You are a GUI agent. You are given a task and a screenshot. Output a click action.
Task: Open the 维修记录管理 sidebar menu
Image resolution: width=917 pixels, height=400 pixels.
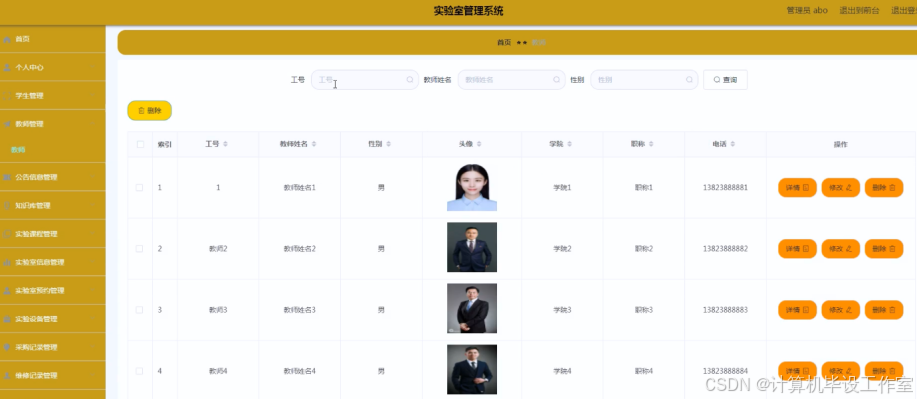53,375
